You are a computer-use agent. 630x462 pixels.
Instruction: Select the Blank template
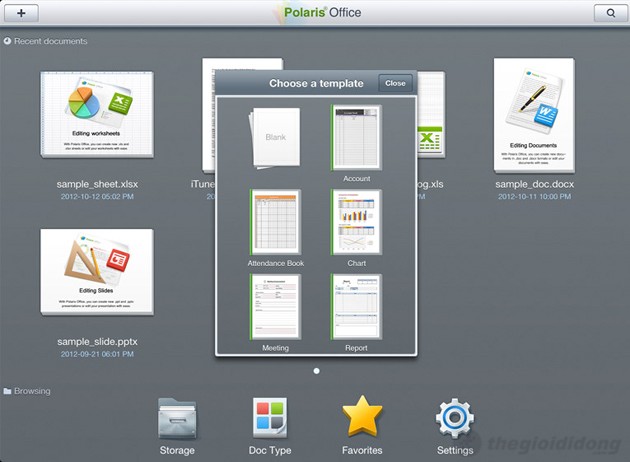[x=275, y=138]
